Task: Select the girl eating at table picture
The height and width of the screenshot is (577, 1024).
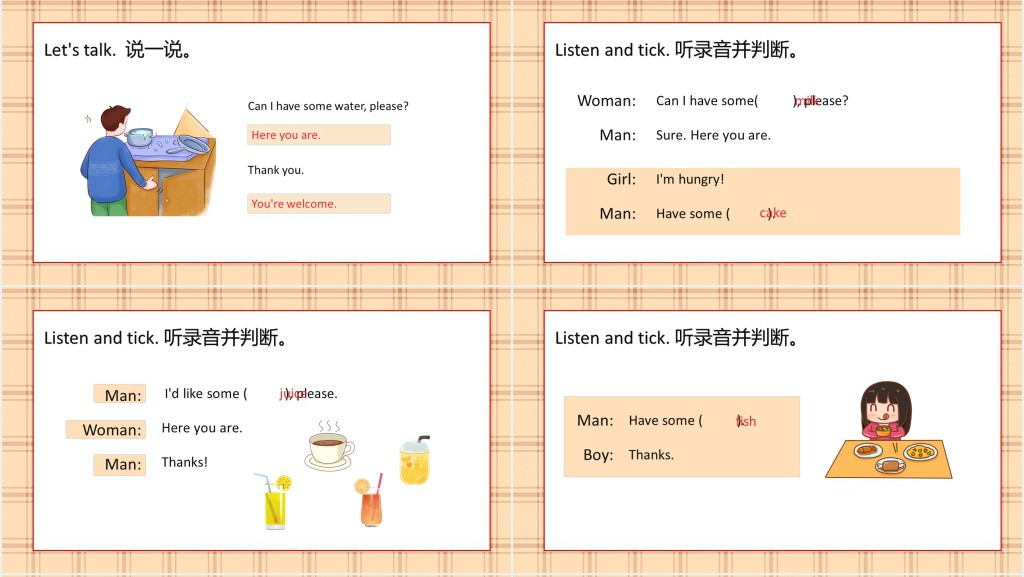Action: point(888,430)
